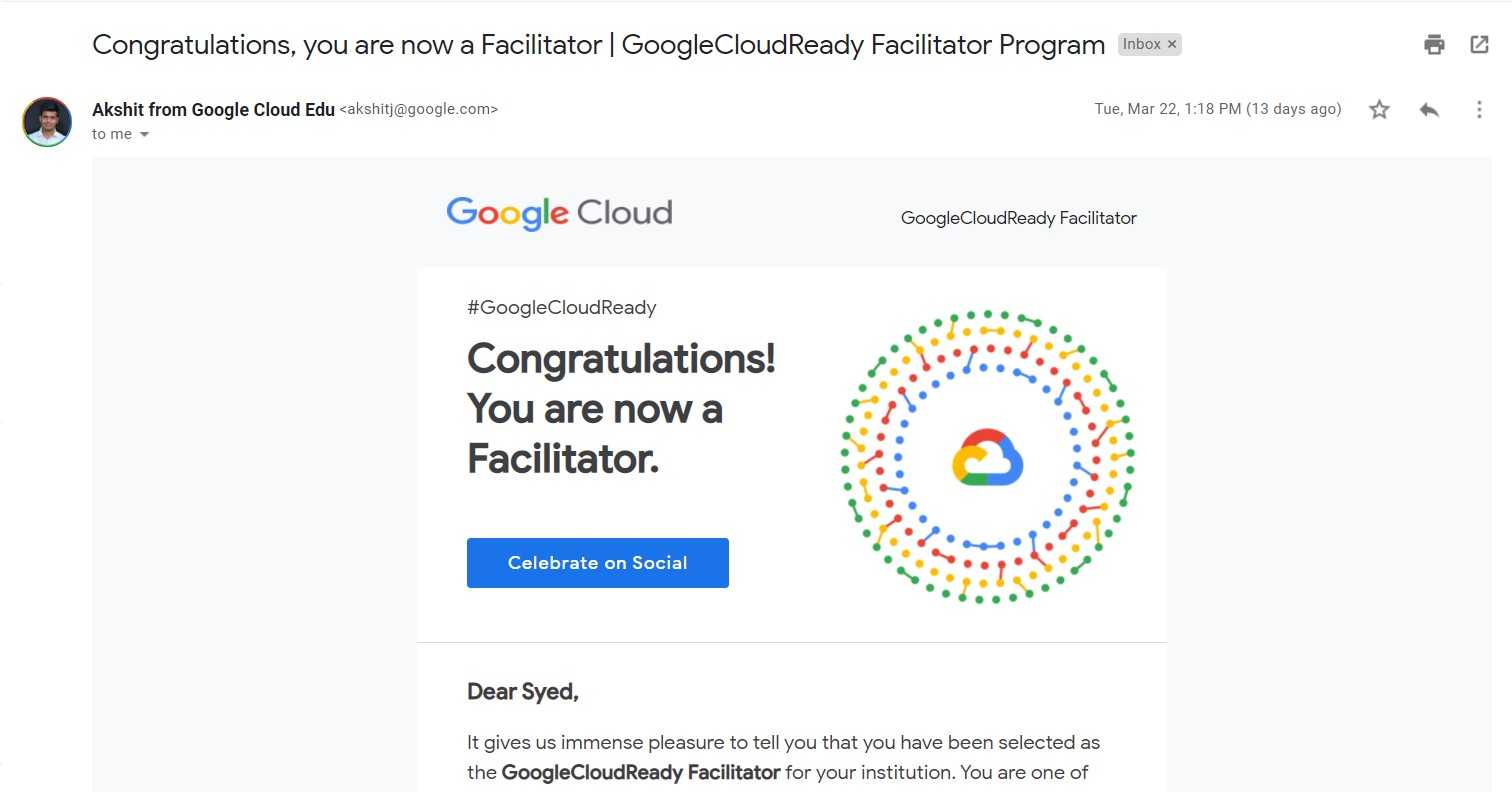
Task: Click the Inbox label tag
Action: point(1141,45)
